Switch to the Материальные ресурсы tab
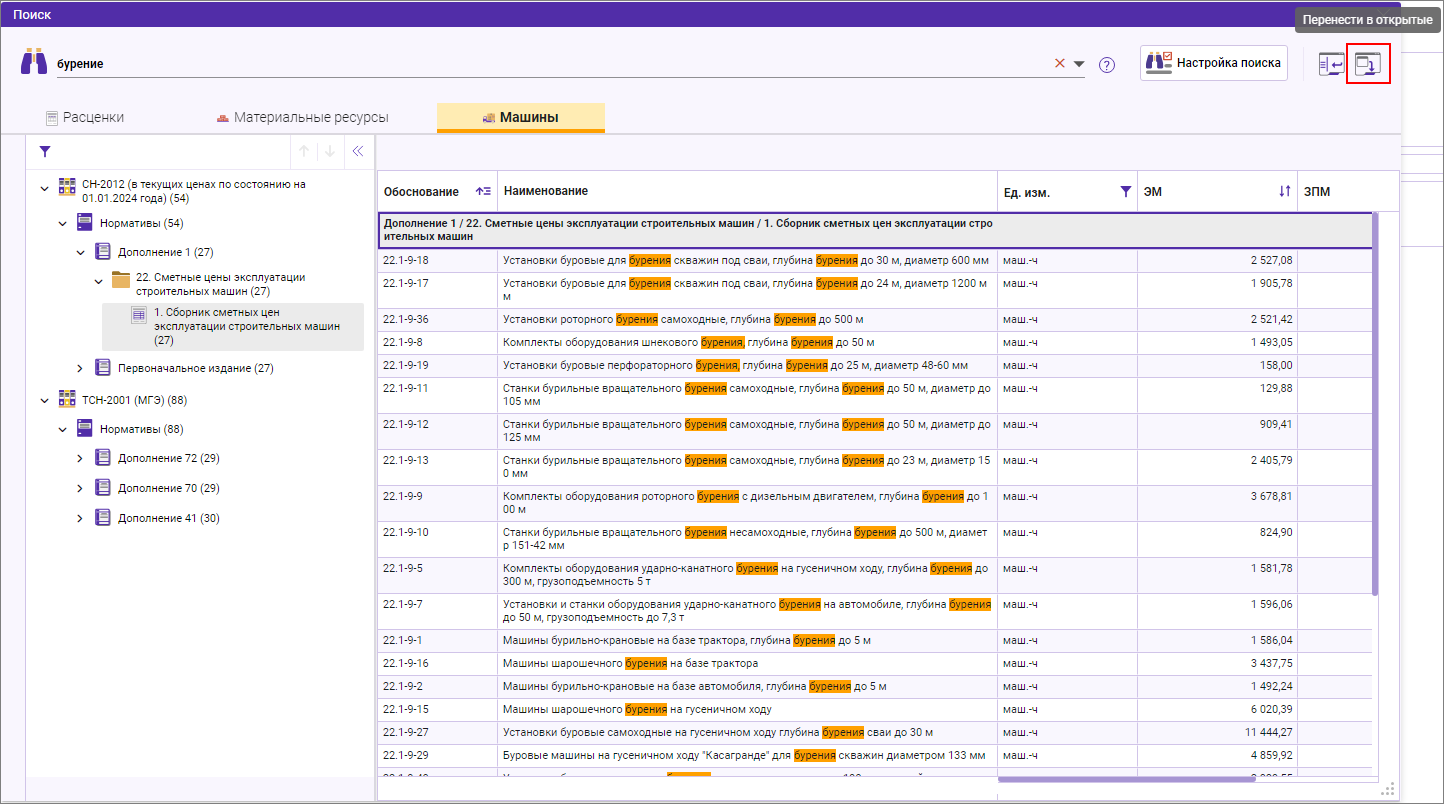This screenshot has width=1444, height=804. (x=302, y=117)
